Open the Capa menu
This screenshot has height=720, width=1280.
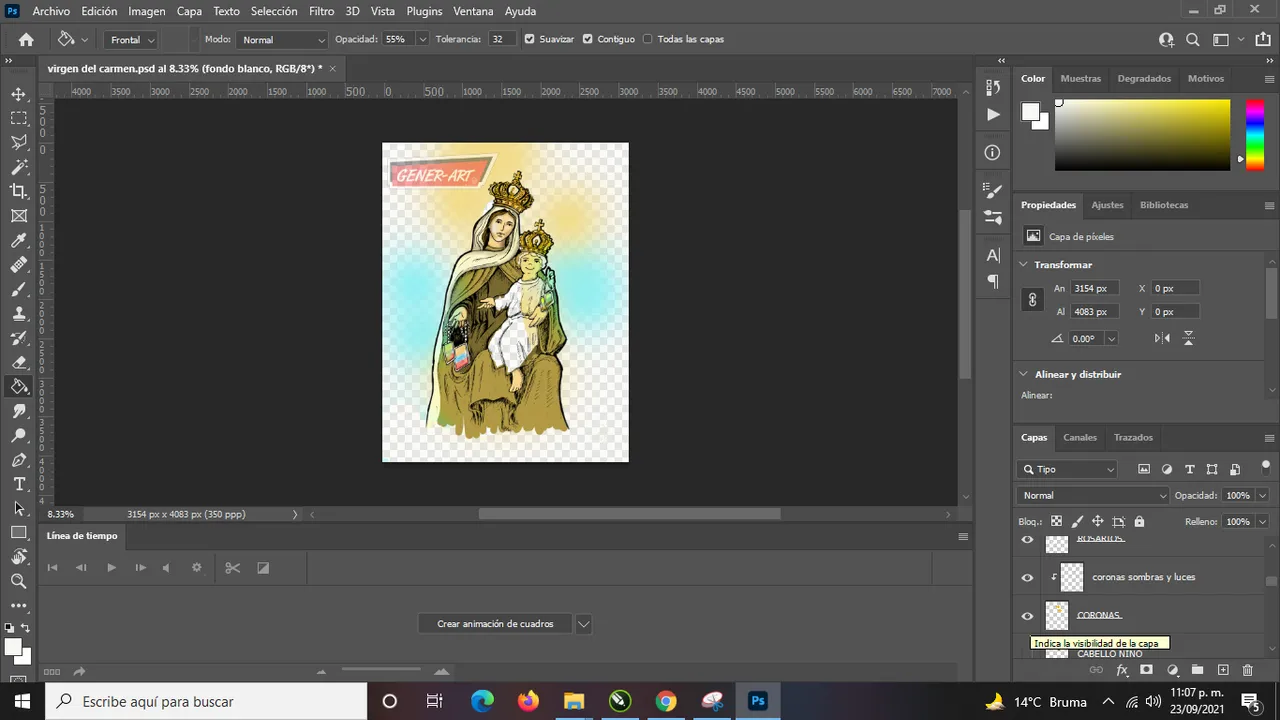189,11
